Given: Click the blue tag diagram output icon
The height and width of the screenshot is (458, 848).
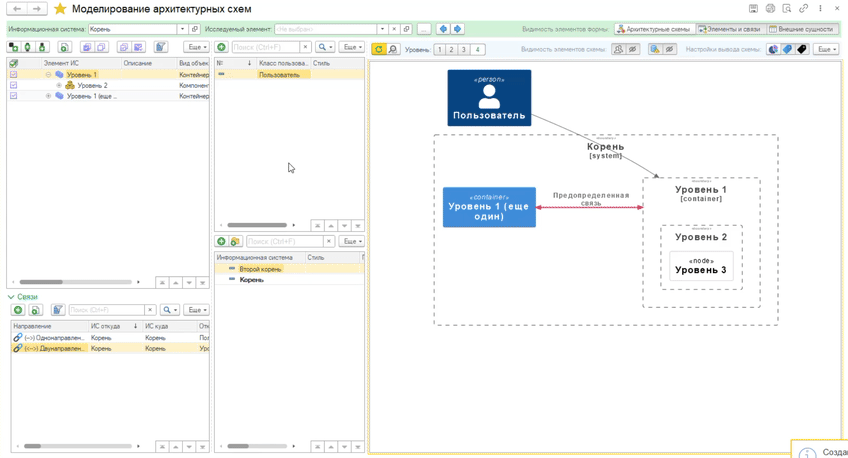Looking at the screenshot, I should pyautogui.click(x=787, y=49).
